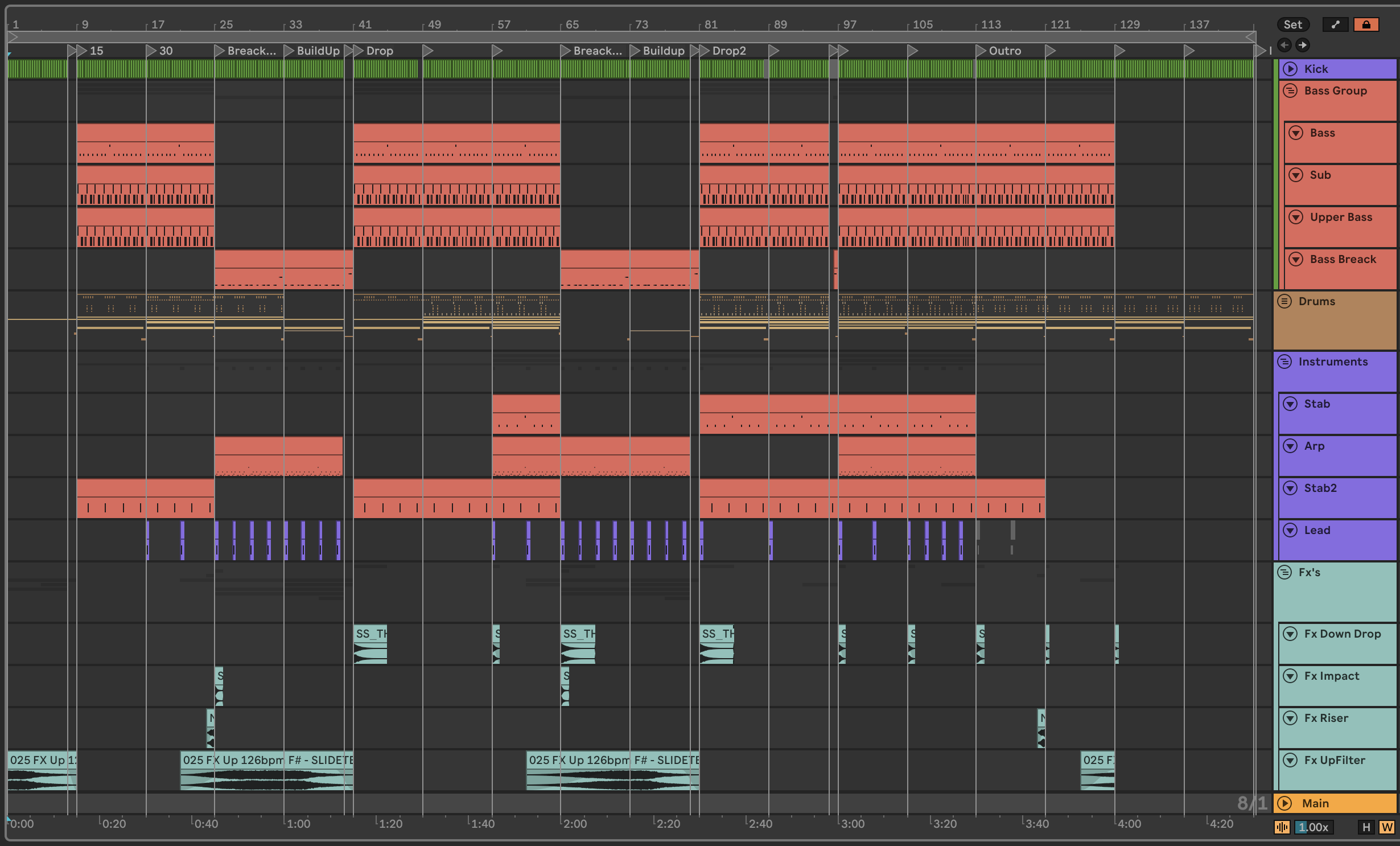Unfold the Lead track
The height and width of the screenshot is (846, 1400).
1290,530
